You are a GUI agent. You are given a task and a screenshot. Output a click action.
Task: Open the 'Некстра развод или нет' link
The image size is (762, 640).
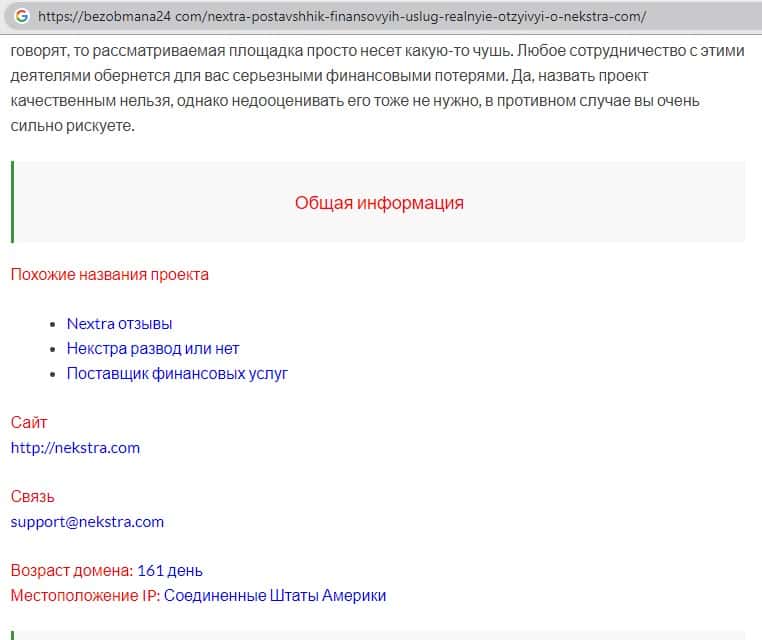coord(153,348)
